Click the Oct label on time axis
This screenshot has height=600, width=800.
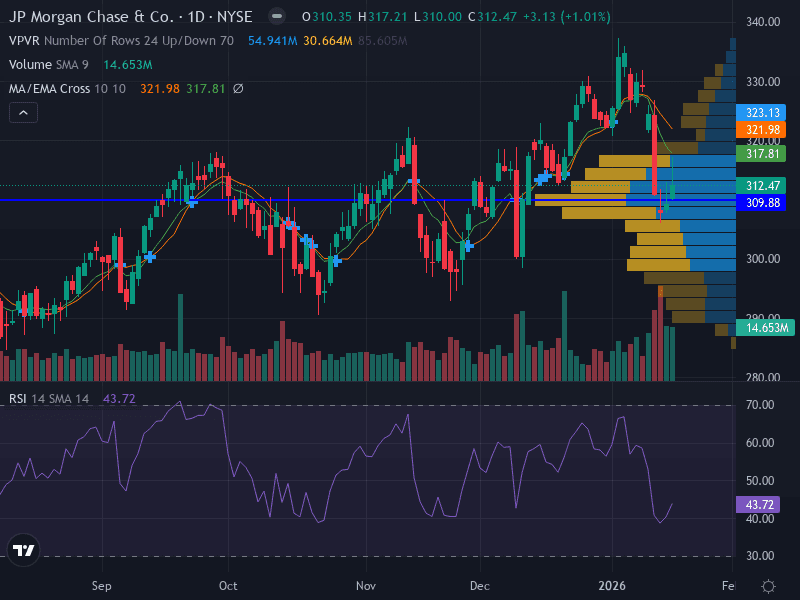point(228,586)
